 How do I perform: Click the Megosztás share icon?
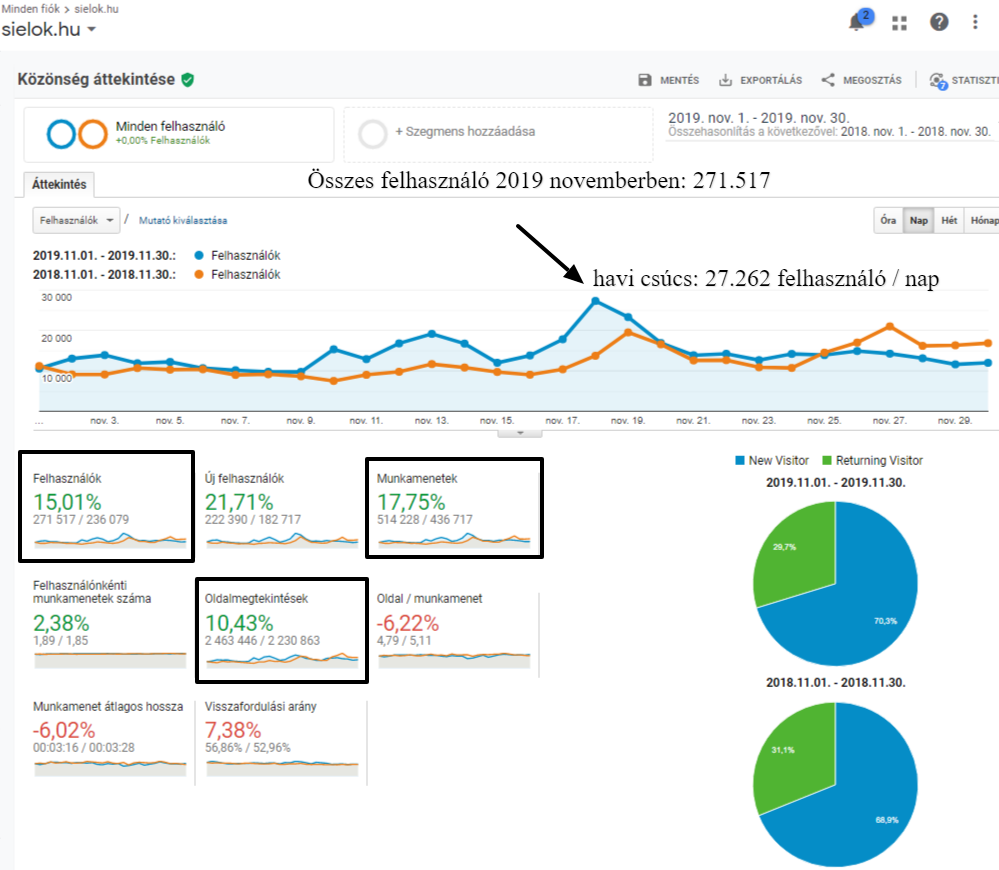828,80
